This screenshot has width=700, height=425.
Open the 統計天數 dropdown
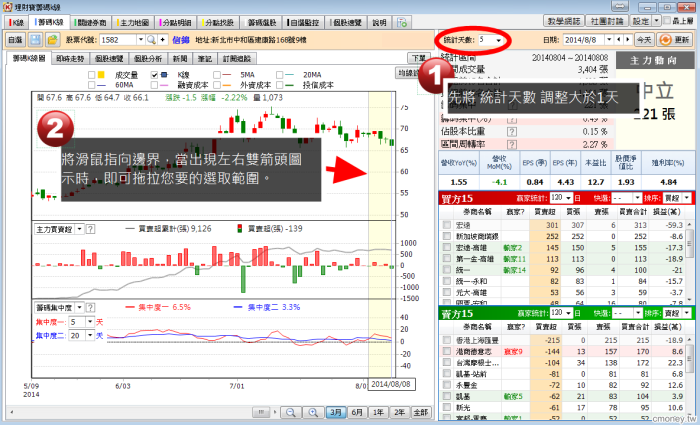497,39
